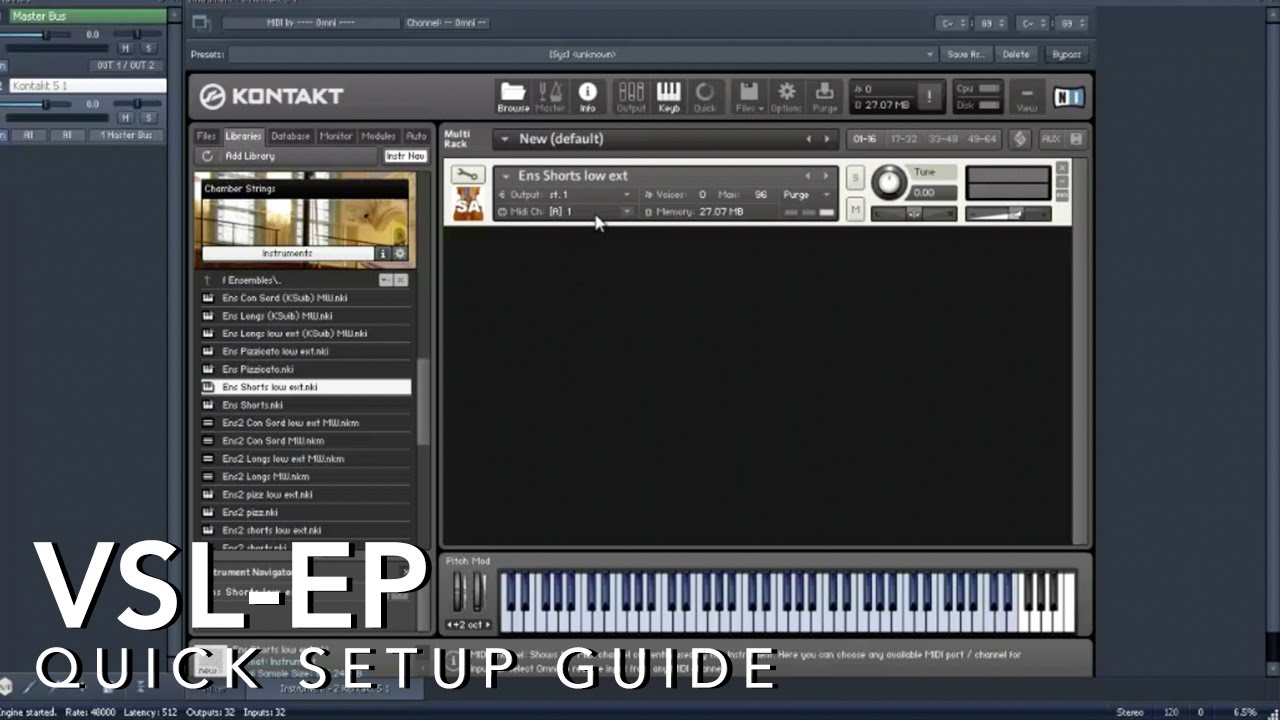
Task: Toggle the Keyb on-screen keyboard
Action: tap(668, 96)
